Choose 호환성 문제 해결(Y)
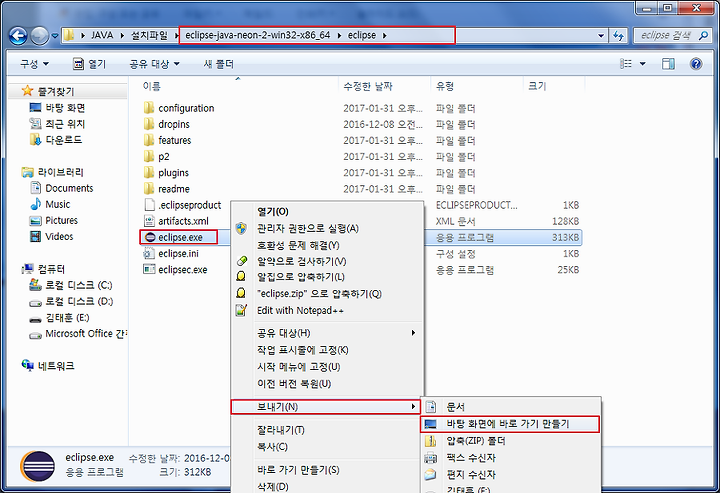This screenshot has height=493, width=720. coord(298,245)
